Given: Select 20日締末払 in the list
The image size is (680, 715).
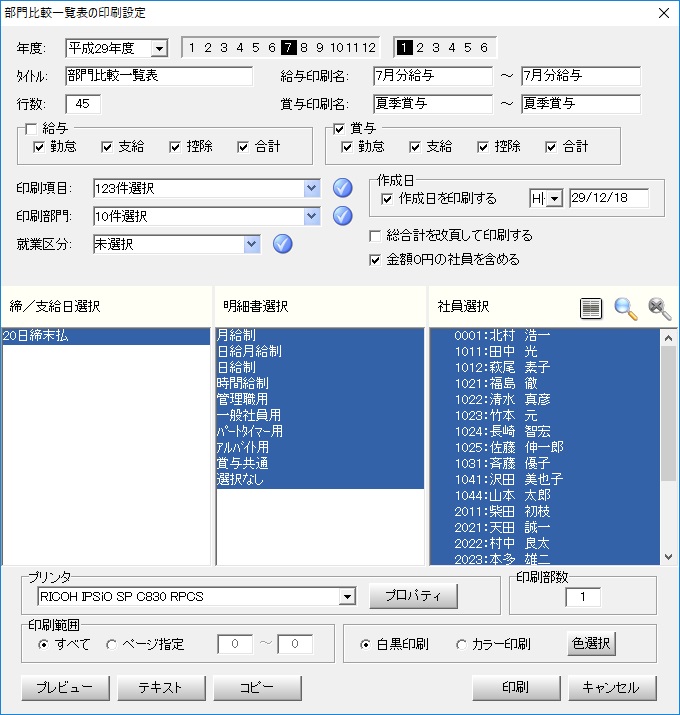Looking at the screenshot, I should [106, 336].
